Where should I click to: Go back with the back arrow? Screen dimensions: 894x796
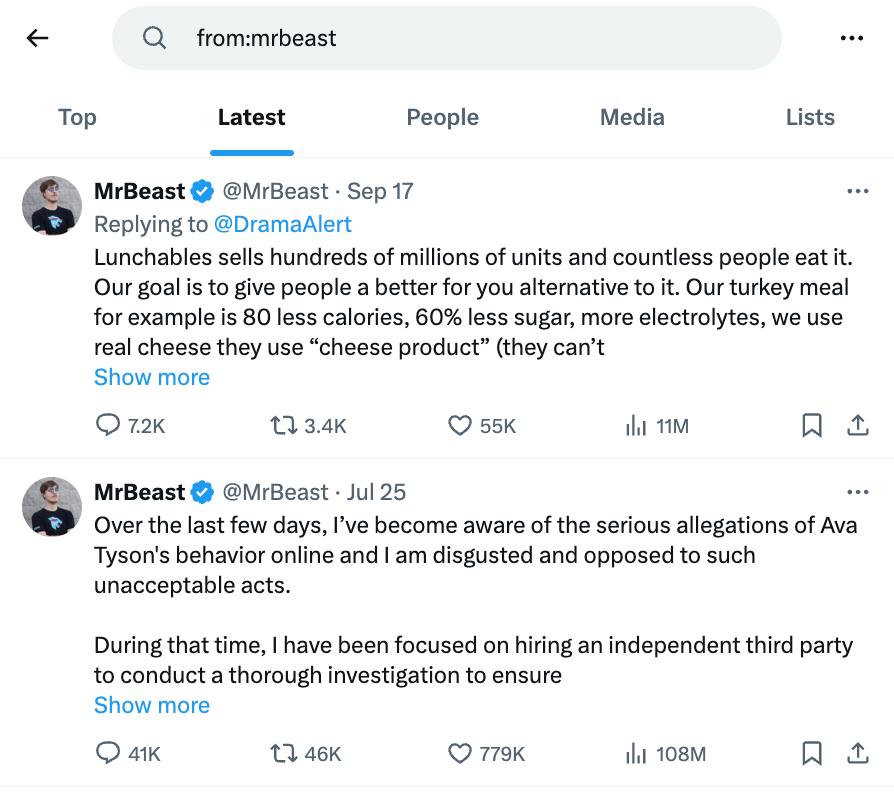pyautogui.click(x=37, y=37)
